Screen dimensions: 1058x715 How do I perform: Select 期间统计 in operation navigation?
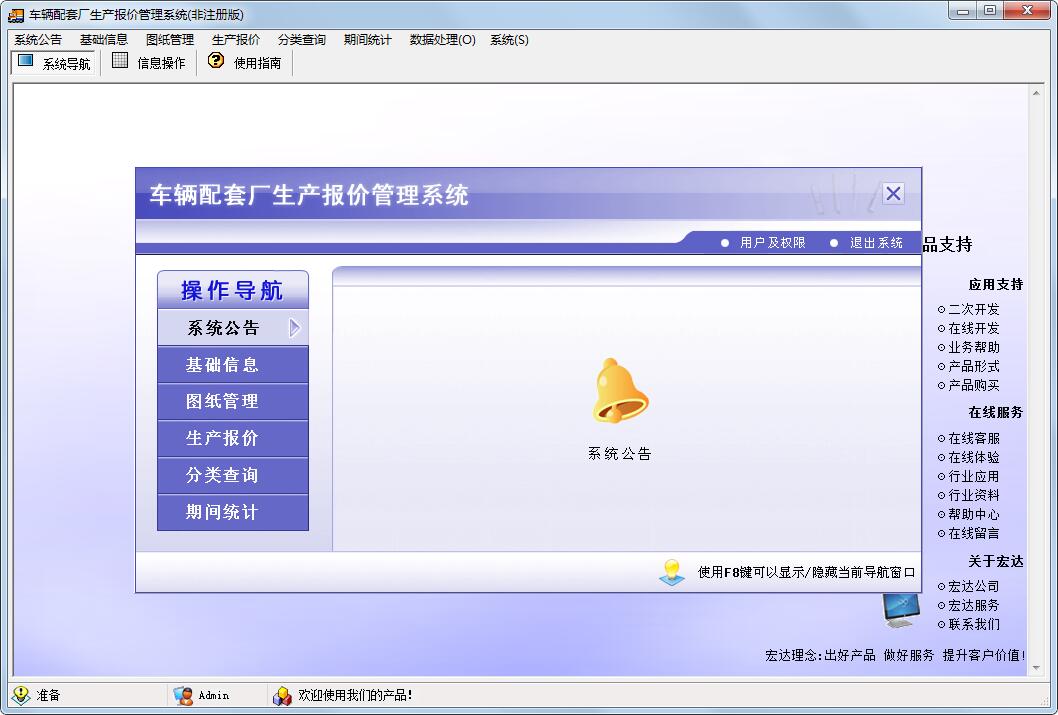point(233,512)
